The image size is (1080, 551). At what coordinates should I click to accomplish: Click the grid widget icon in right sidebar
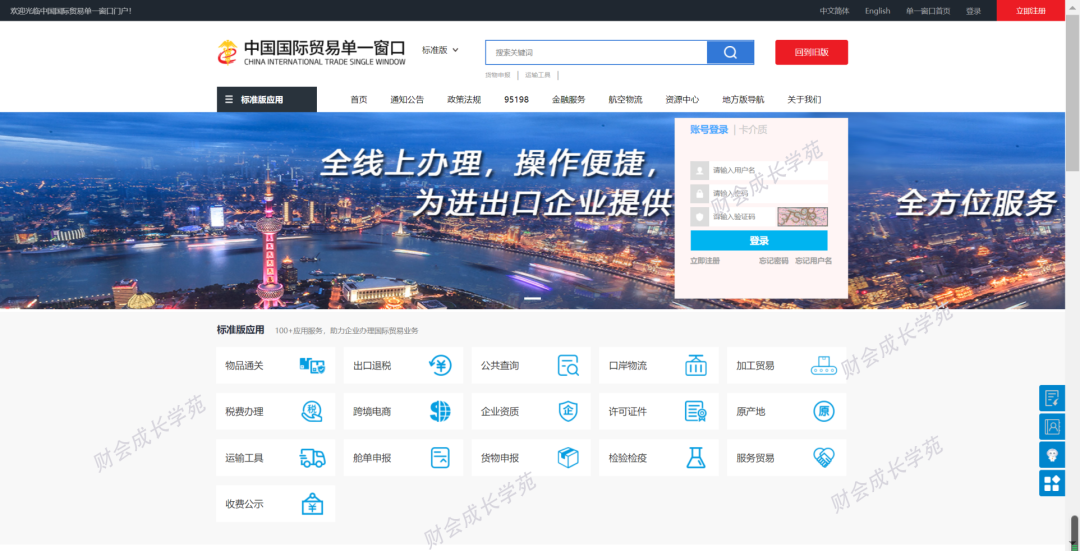pos(1052,484)
